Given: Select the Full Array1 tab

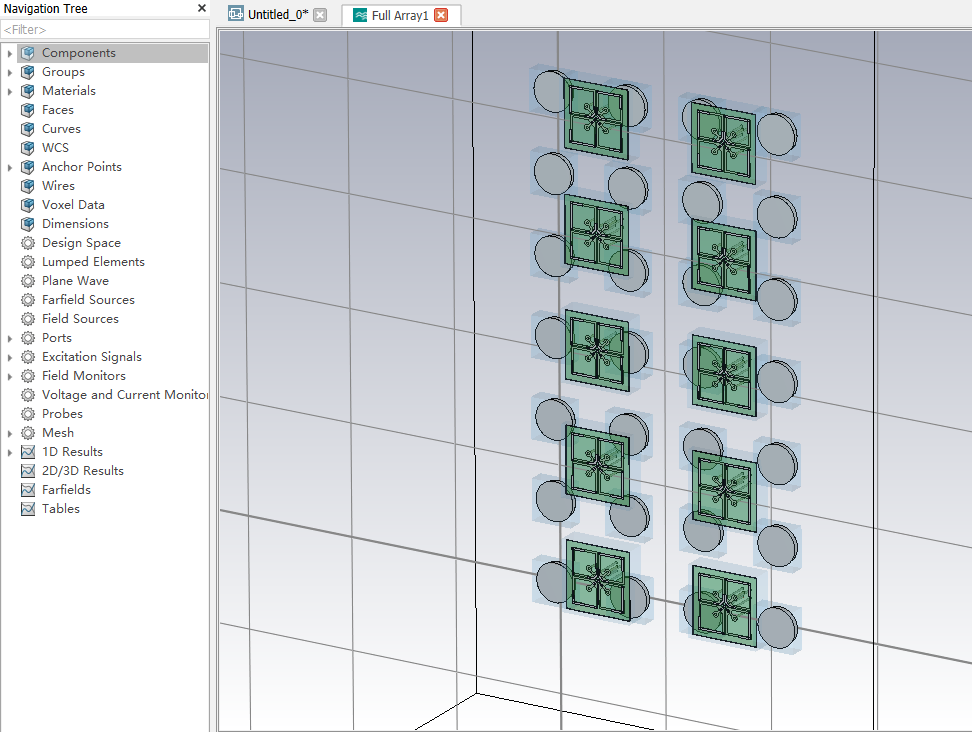Looking at the screenshot, I should 399,15.
